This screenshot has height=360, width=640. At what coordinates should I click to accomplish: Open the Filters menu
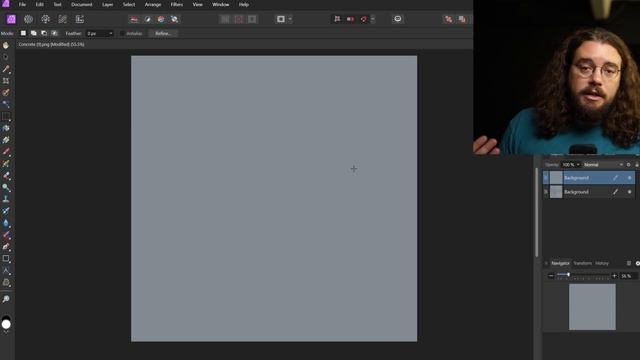pyautogui.click(x=176, y=4)
